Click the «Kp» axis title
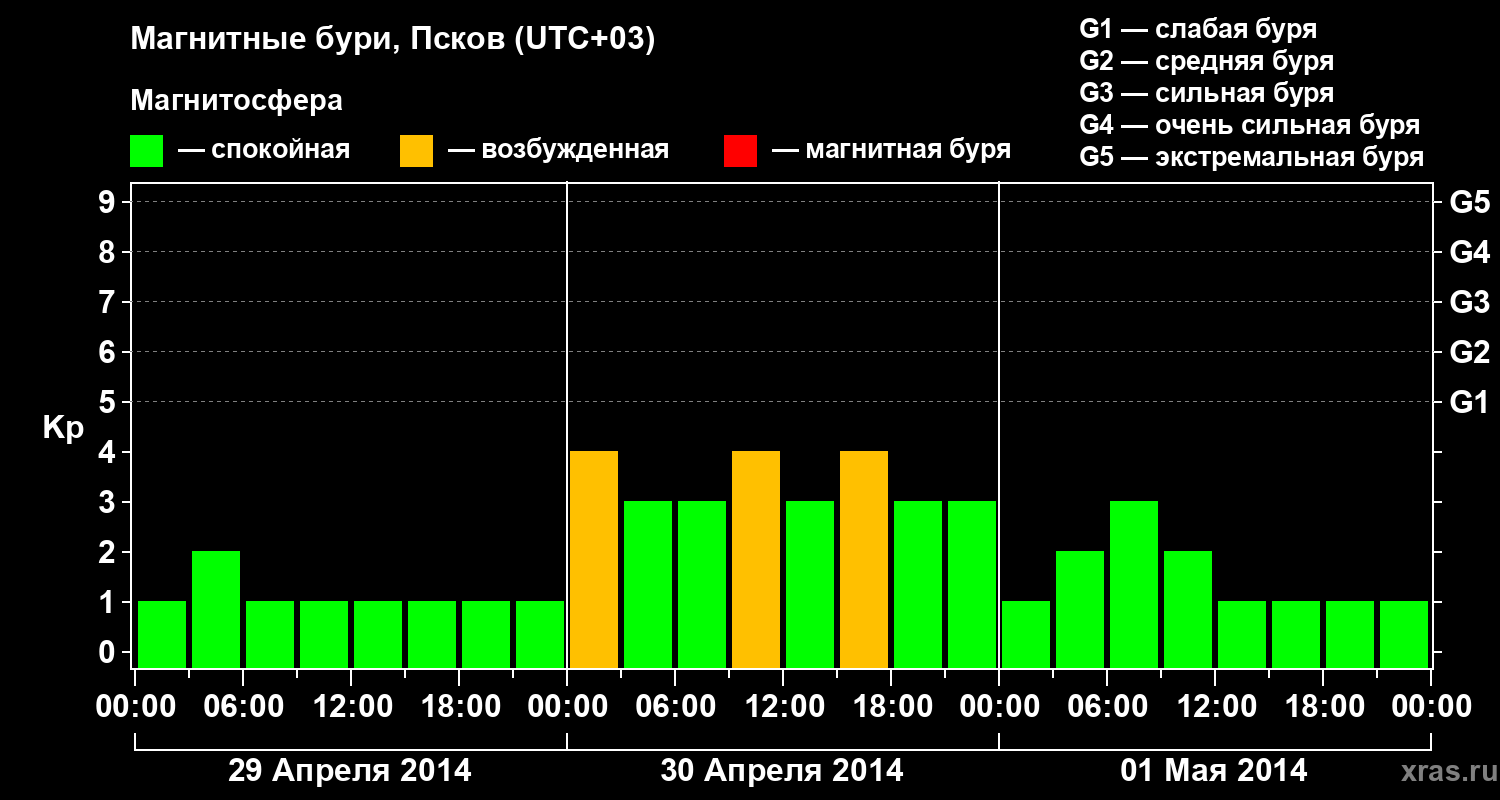Image resolution: width=1500 pixels, height=800 pixels. point(63,429)
